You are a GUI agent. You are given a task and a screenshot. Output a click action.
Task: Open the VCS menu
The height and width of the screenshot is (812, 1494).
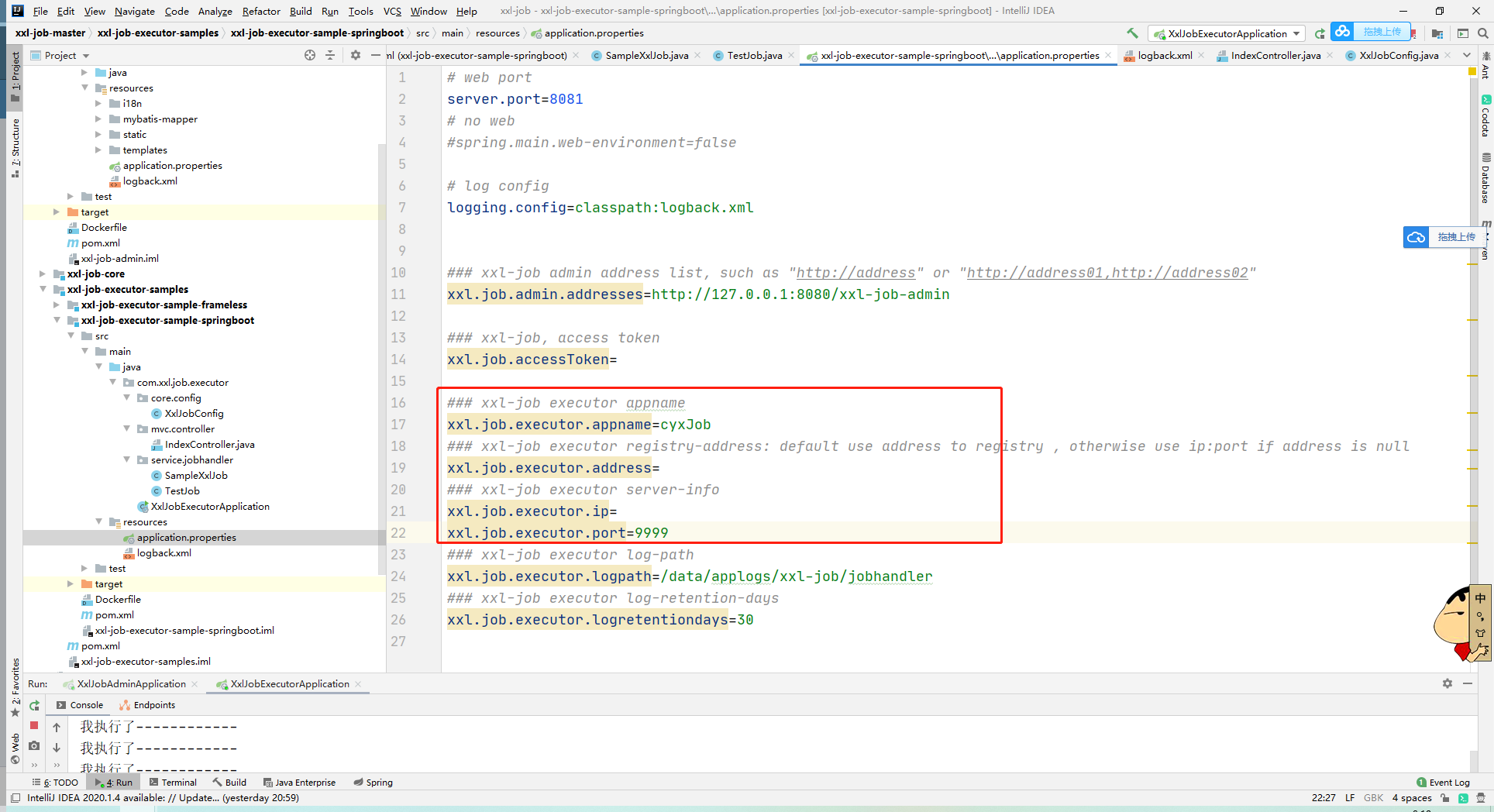click(x=392, y=11)
